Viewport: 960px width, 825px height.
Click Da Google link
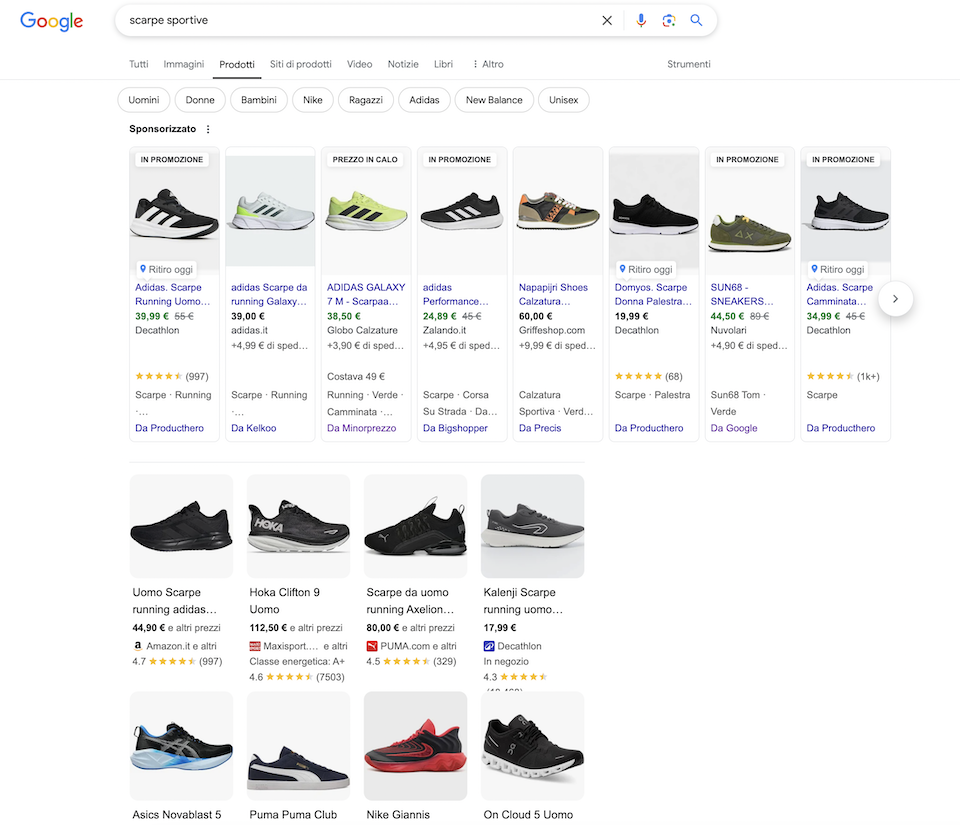click(733, 428)
